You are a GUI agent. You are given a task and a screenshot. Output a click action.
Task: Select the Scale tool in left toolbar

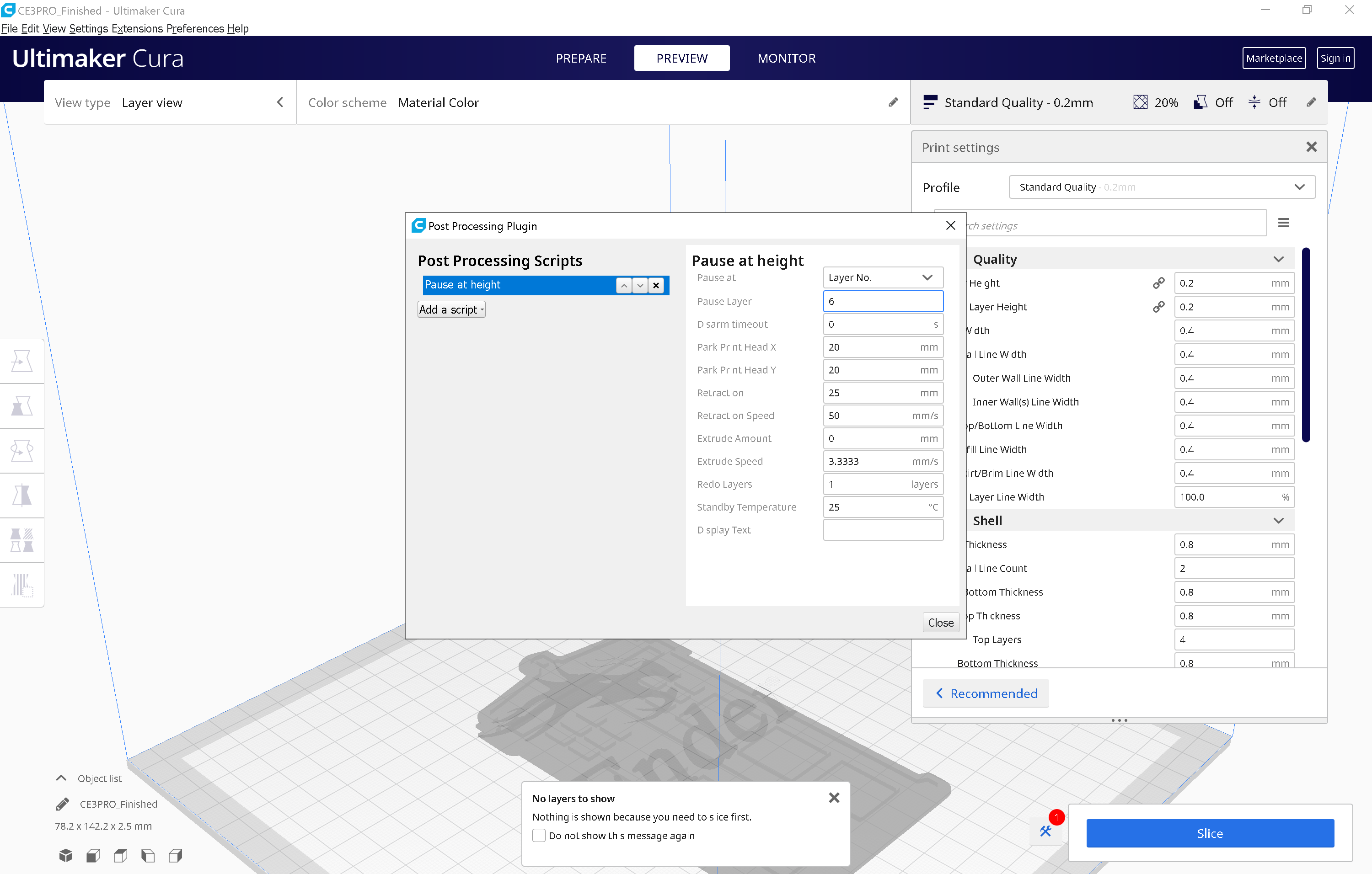click(x=21, y=406)
